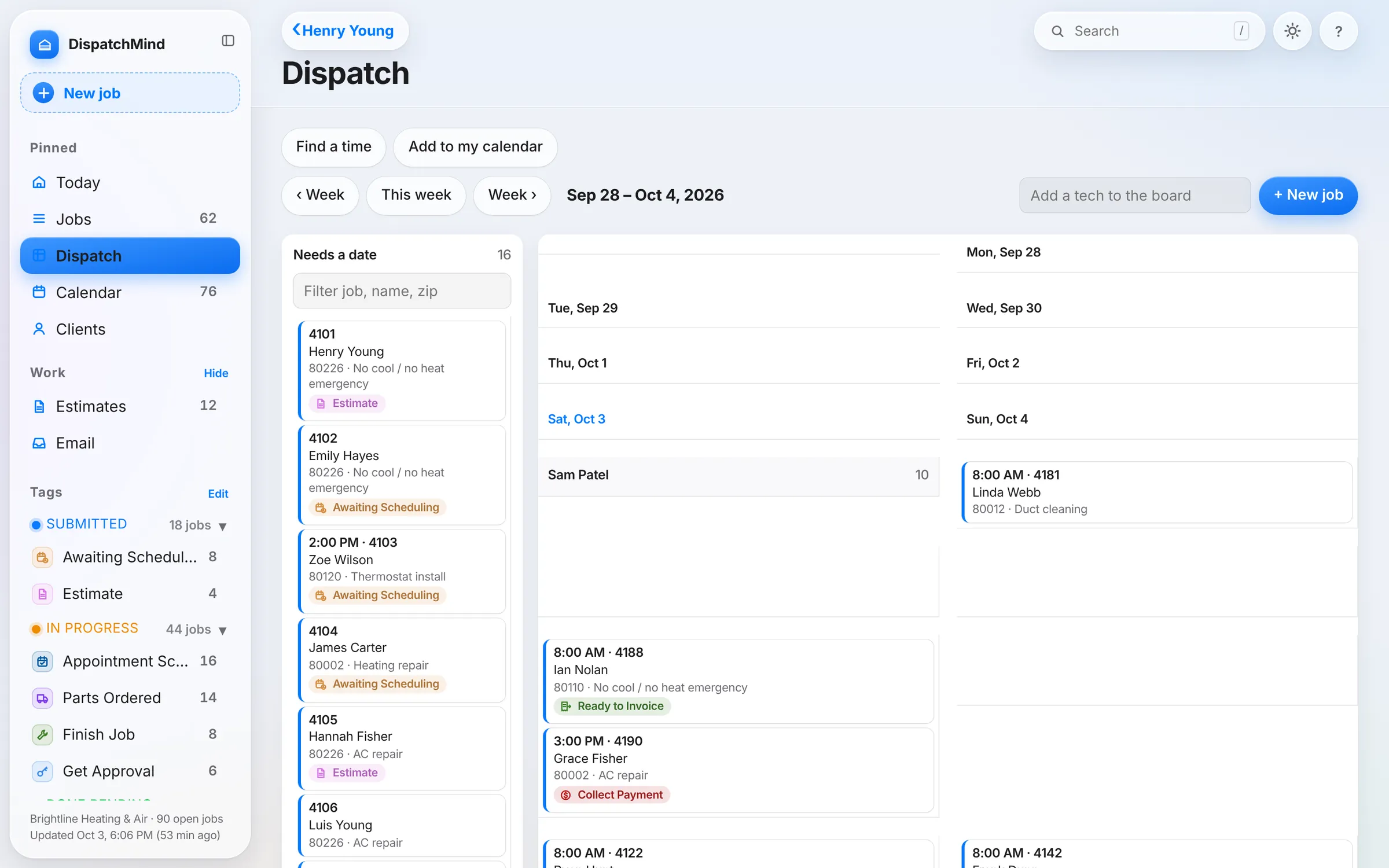Image resolution: width=1389 pixels, height=868 pixels.
Task: Click the plus icon in sidebar New job
Action: (43, 93)
